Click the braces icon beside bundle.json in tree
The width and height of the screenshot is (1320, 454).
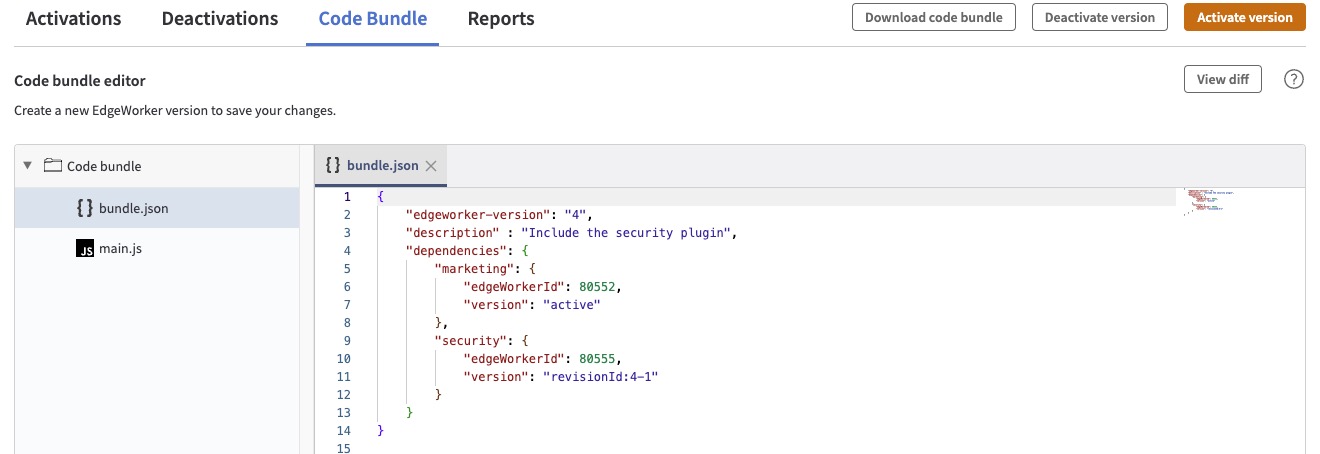tap(85, 208)
